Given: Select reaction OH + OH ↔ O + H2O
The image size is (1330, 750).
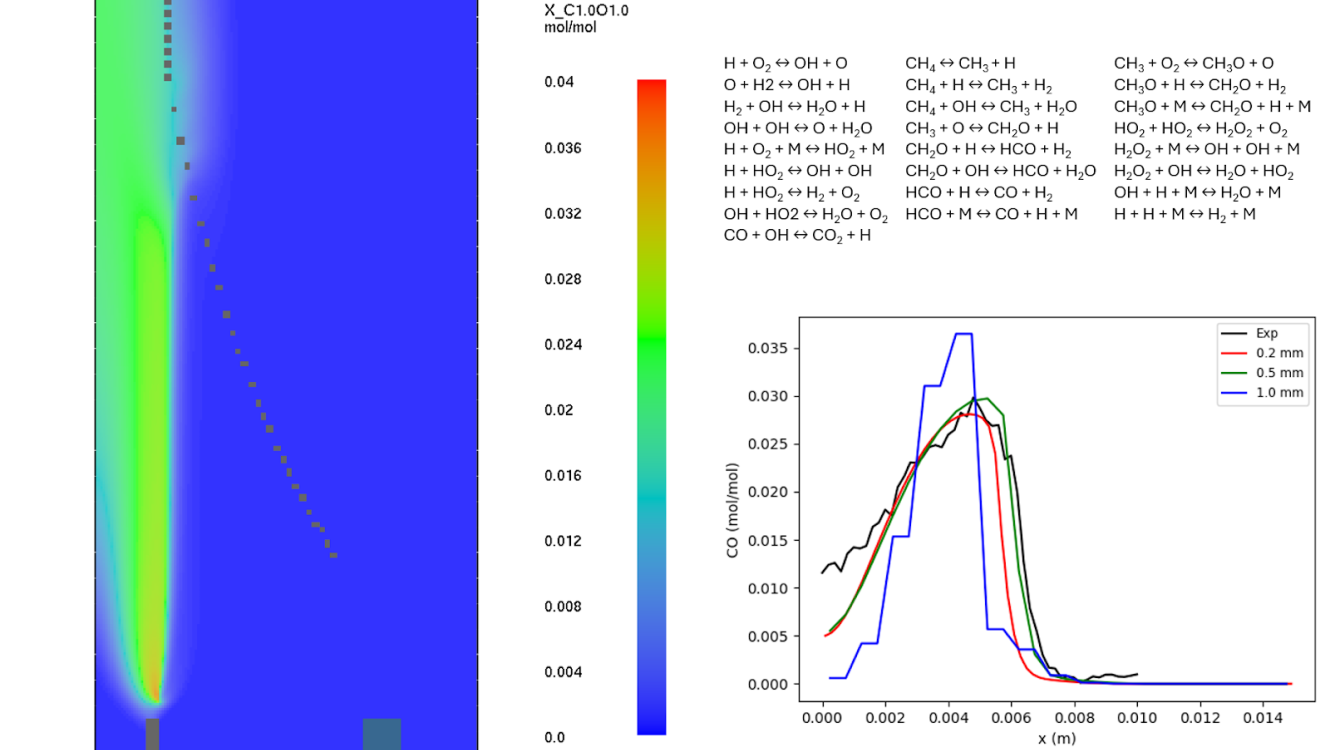Looking at the screenshot, I should 798,128.
